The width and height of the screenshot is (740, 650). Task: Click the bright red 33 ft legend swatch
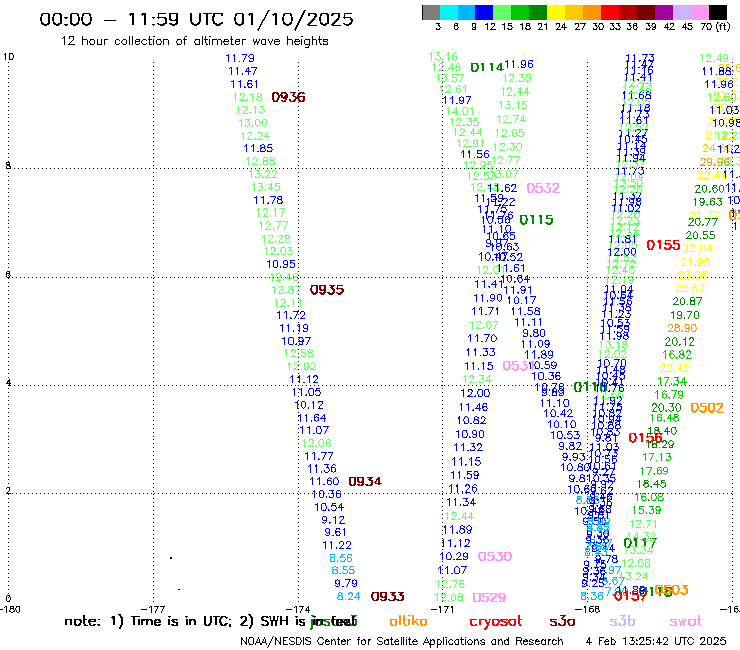coord(609,12)
